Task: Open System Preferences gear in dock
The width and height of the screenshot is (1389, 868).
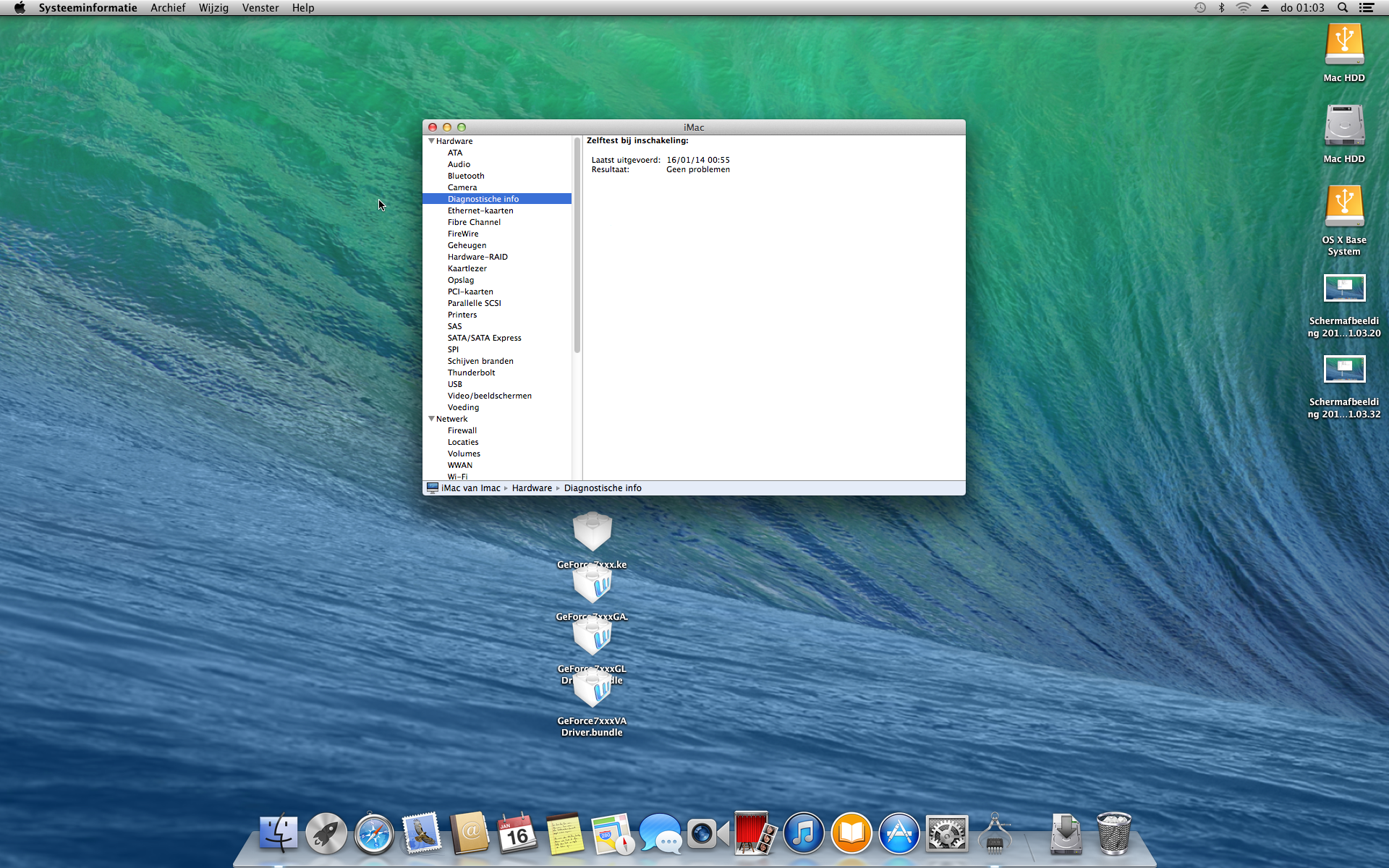Action: (947, 833)
